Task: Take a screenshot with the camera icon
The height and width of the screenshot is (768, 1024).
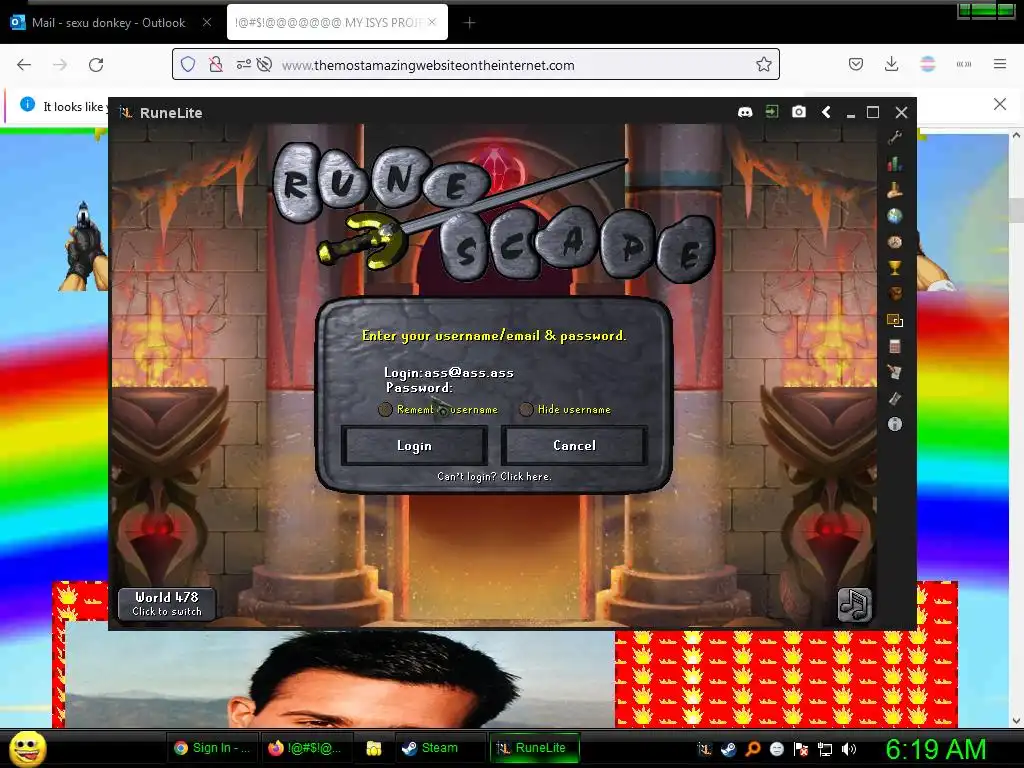Action: [799, 112]
